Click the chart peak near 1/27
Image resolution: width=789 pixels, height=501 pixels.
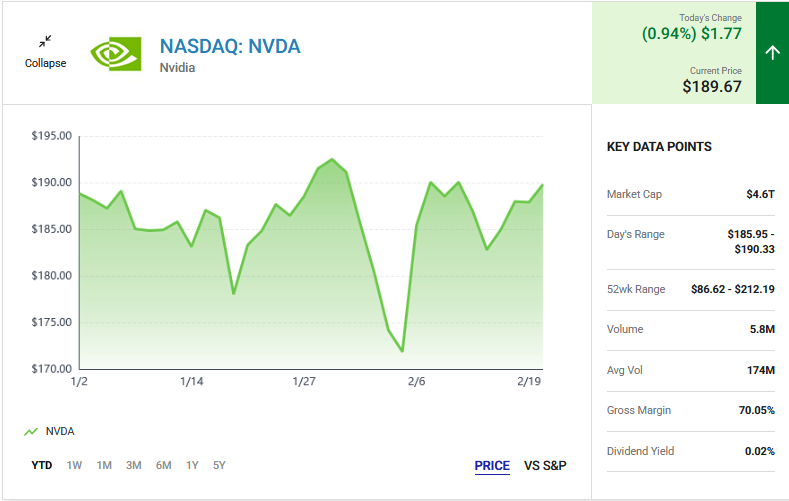[x=332, y=160]
